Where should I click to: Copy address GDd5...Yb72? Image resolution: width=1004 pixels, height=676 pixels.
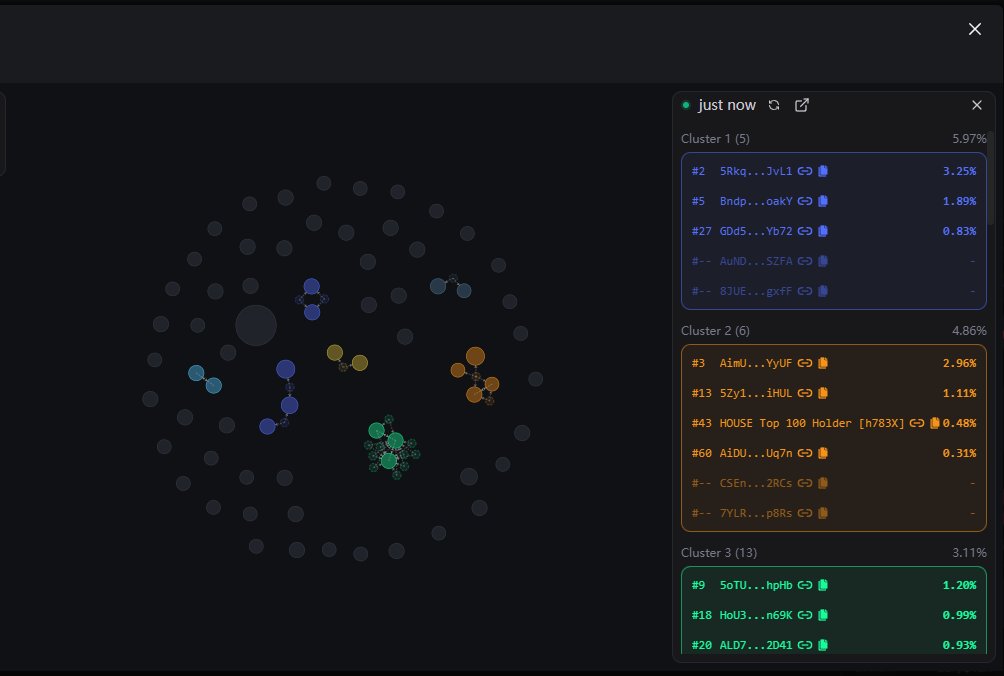point(823,231)
